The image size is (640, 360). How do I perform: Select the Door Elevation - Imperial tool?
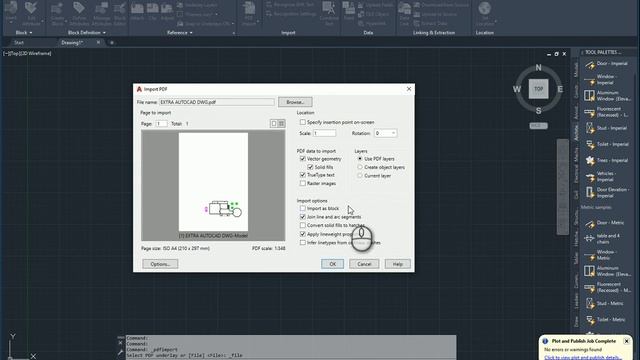coord(607,192)
